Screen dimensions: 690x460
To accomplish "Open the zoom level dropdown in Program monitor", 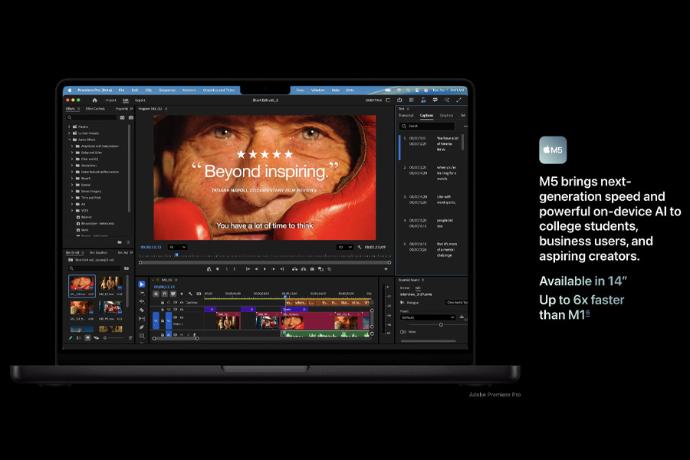I will (176, 246).
